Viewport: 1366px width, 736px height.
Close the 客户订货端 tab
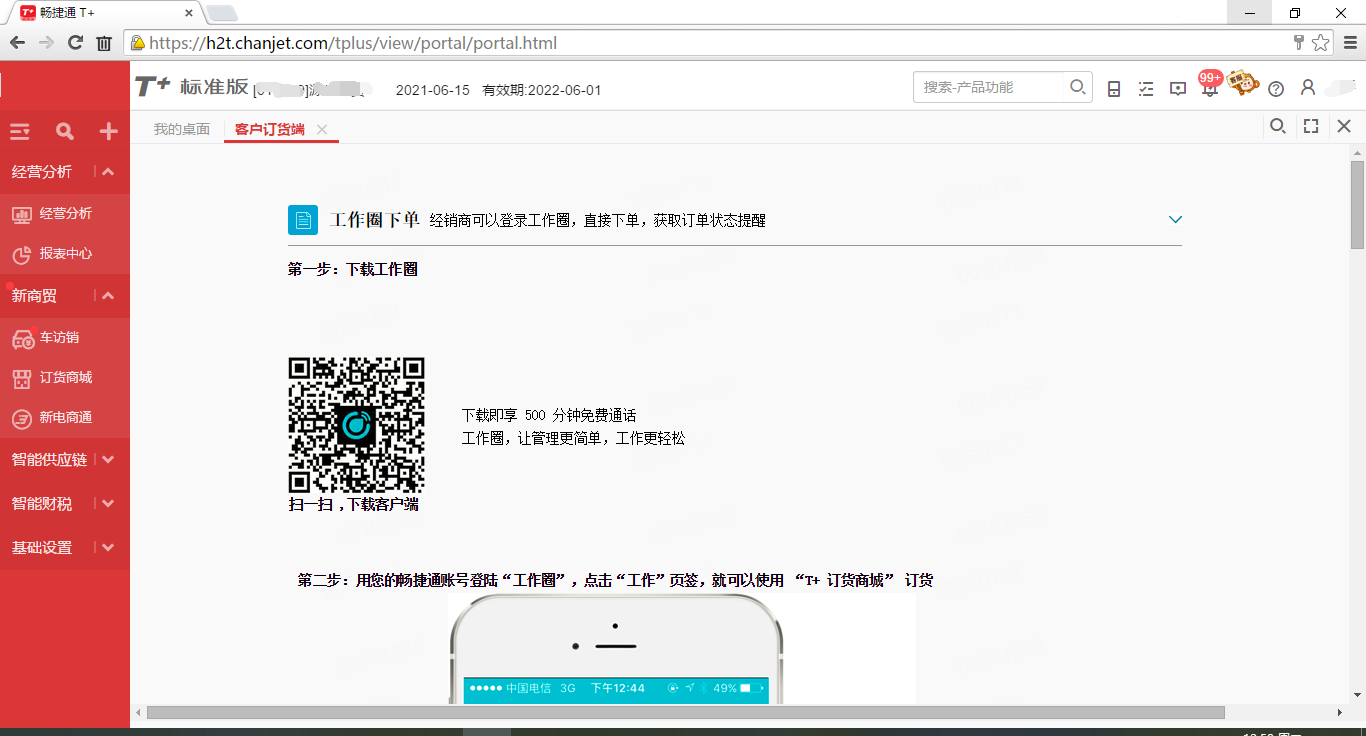click(322, 129)
